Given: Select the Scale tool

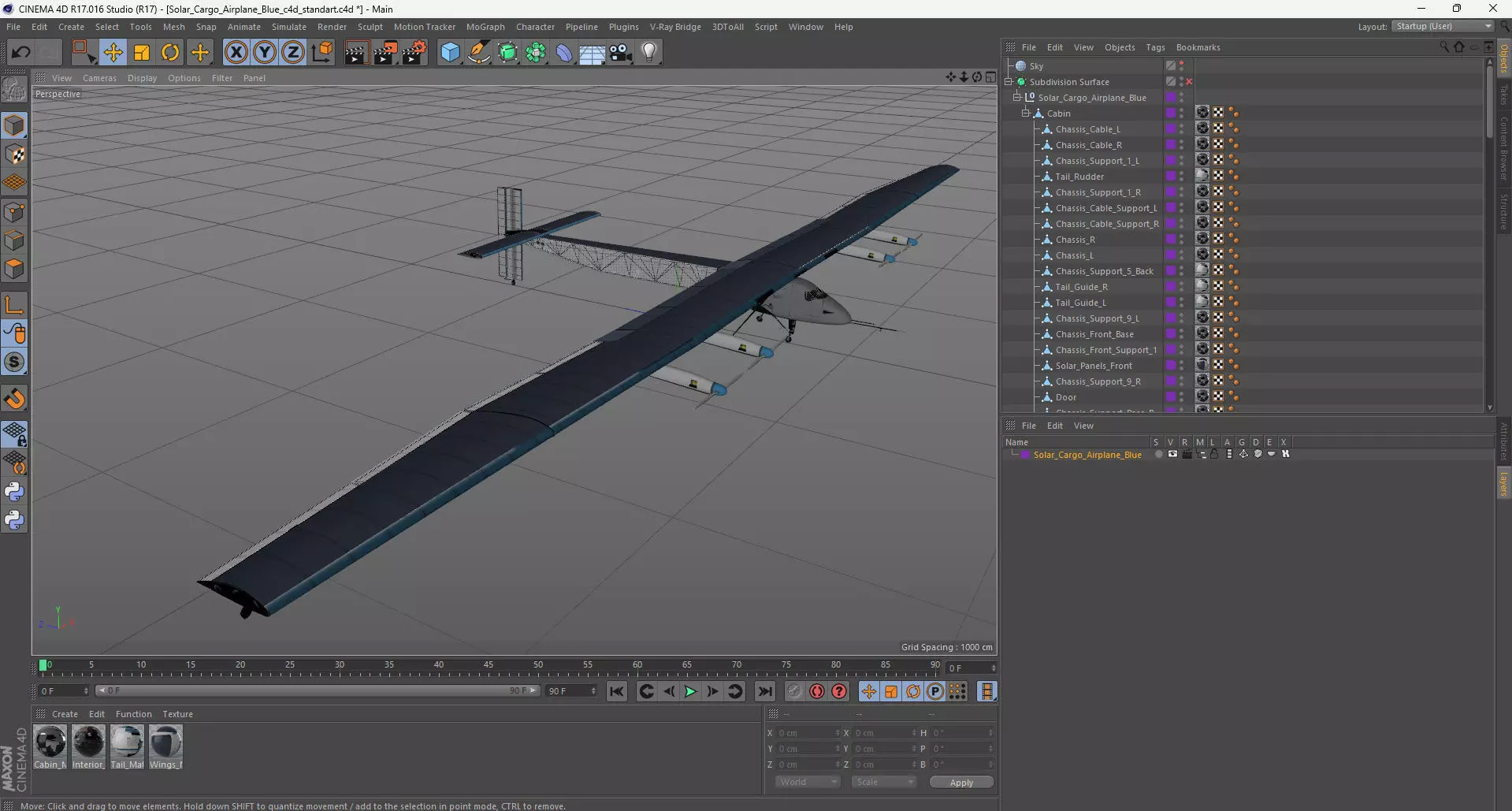Looking at the screenshot, I should (142, 53).
